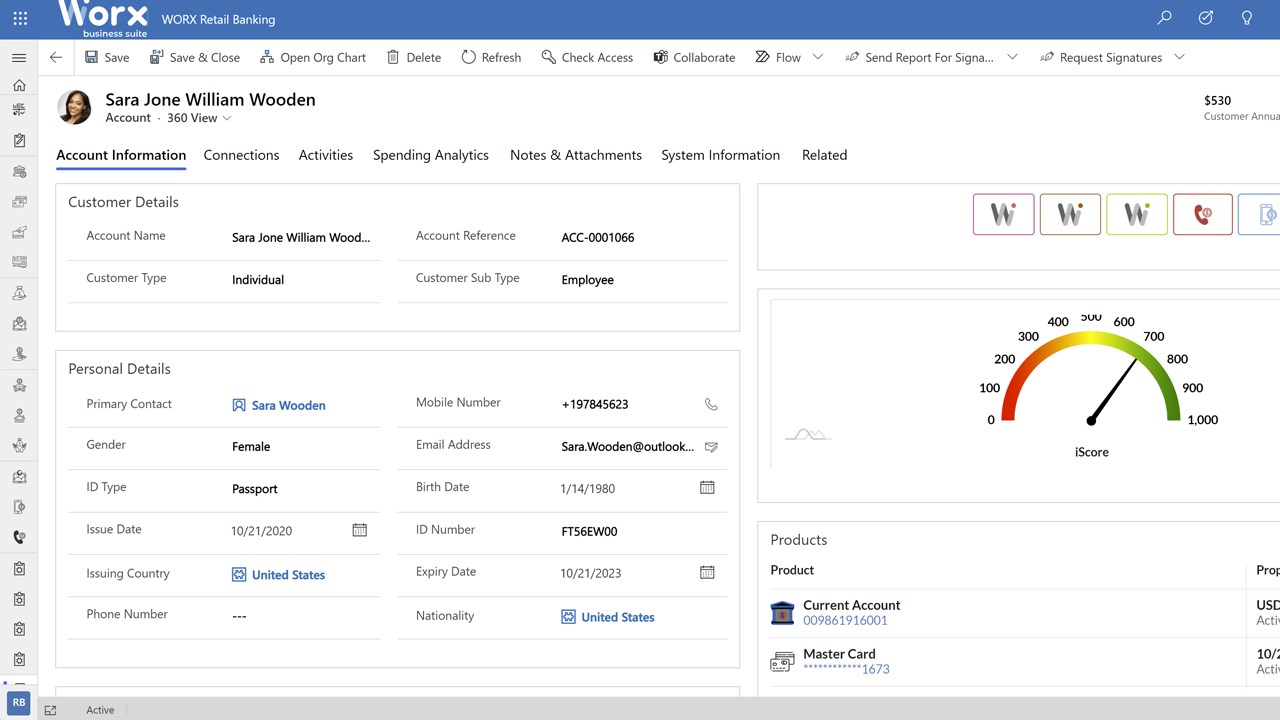
Task: Open the Birth Date calendar picker
Action: pyautogui.click(x=707, y=488)
